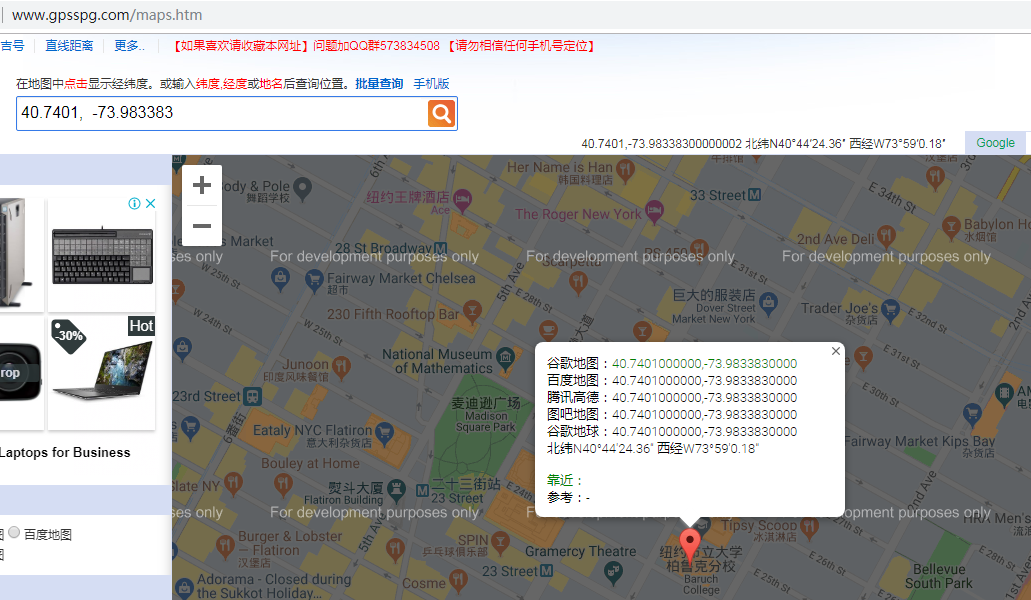Click the Dover Street Market shopping marker
The image size is (1031, 600).
click(x=768, y=303)
